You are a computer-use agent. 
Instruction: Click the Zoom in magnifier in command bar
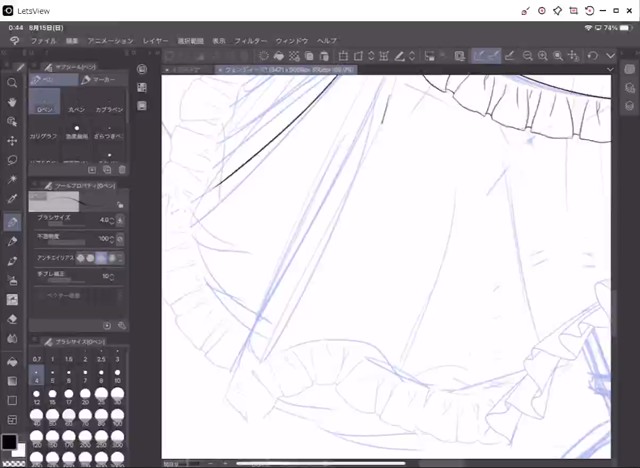click(542, 56)
